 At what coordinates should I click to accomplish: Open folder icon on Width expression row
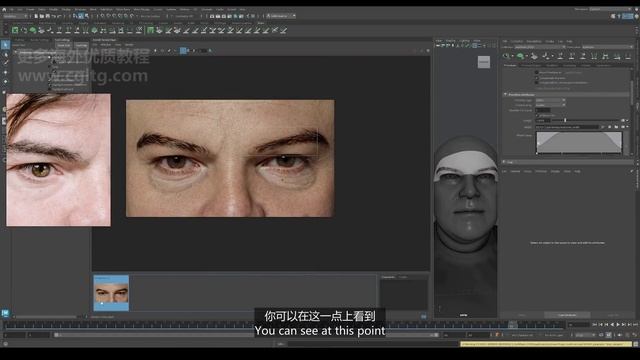(x=616, y=127)
